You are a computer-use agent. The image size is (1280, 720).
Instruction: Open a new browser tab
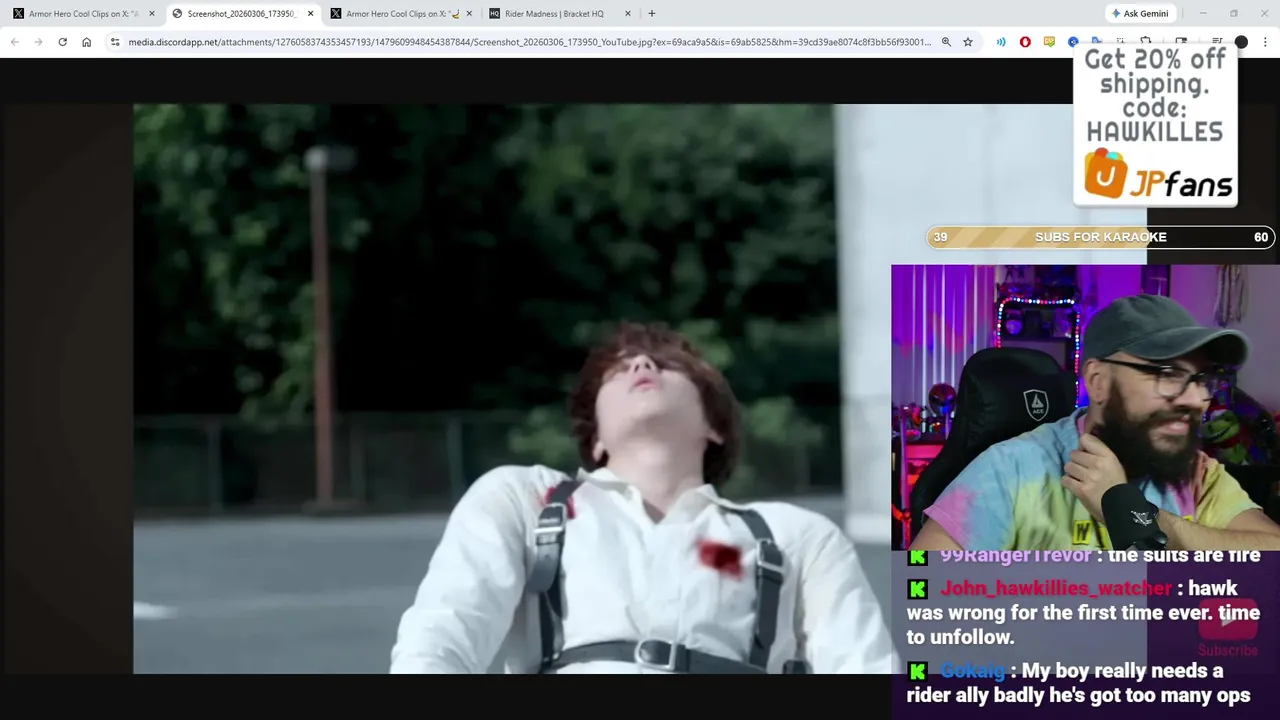coord(652,13)
